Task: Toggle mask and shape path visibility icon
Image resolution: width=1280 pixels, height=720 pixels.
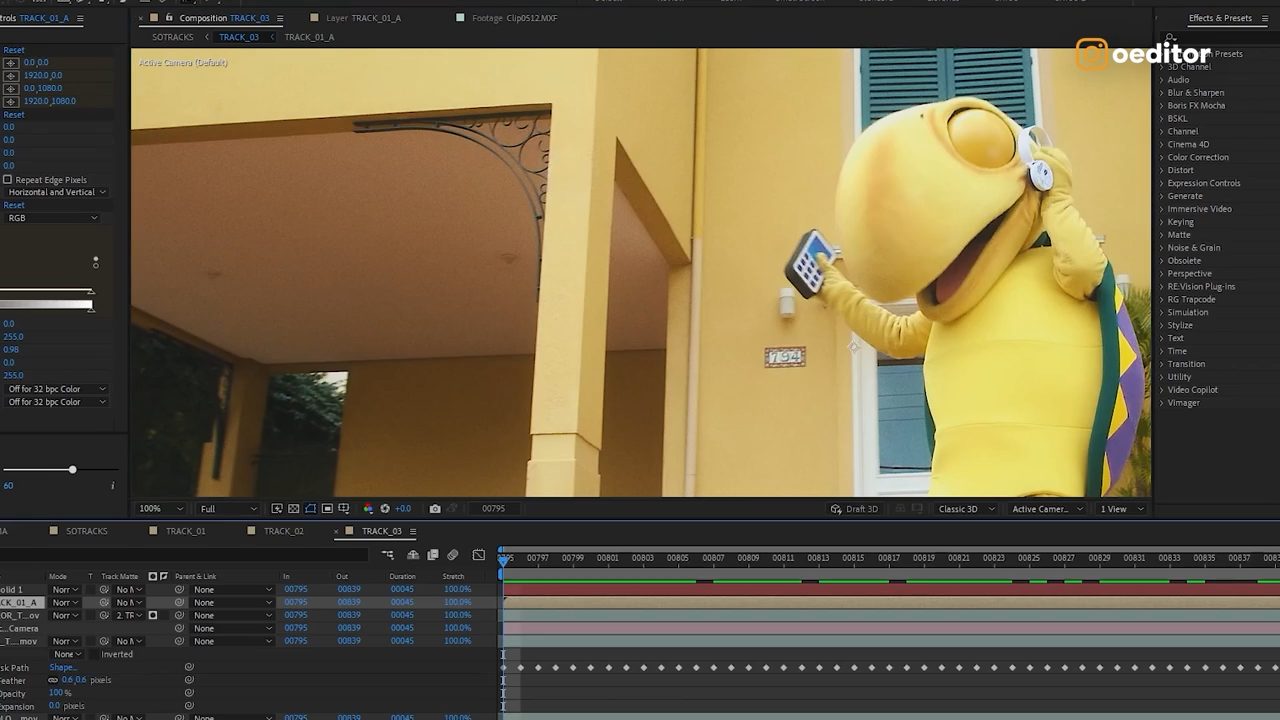Action: click(310, 509)
